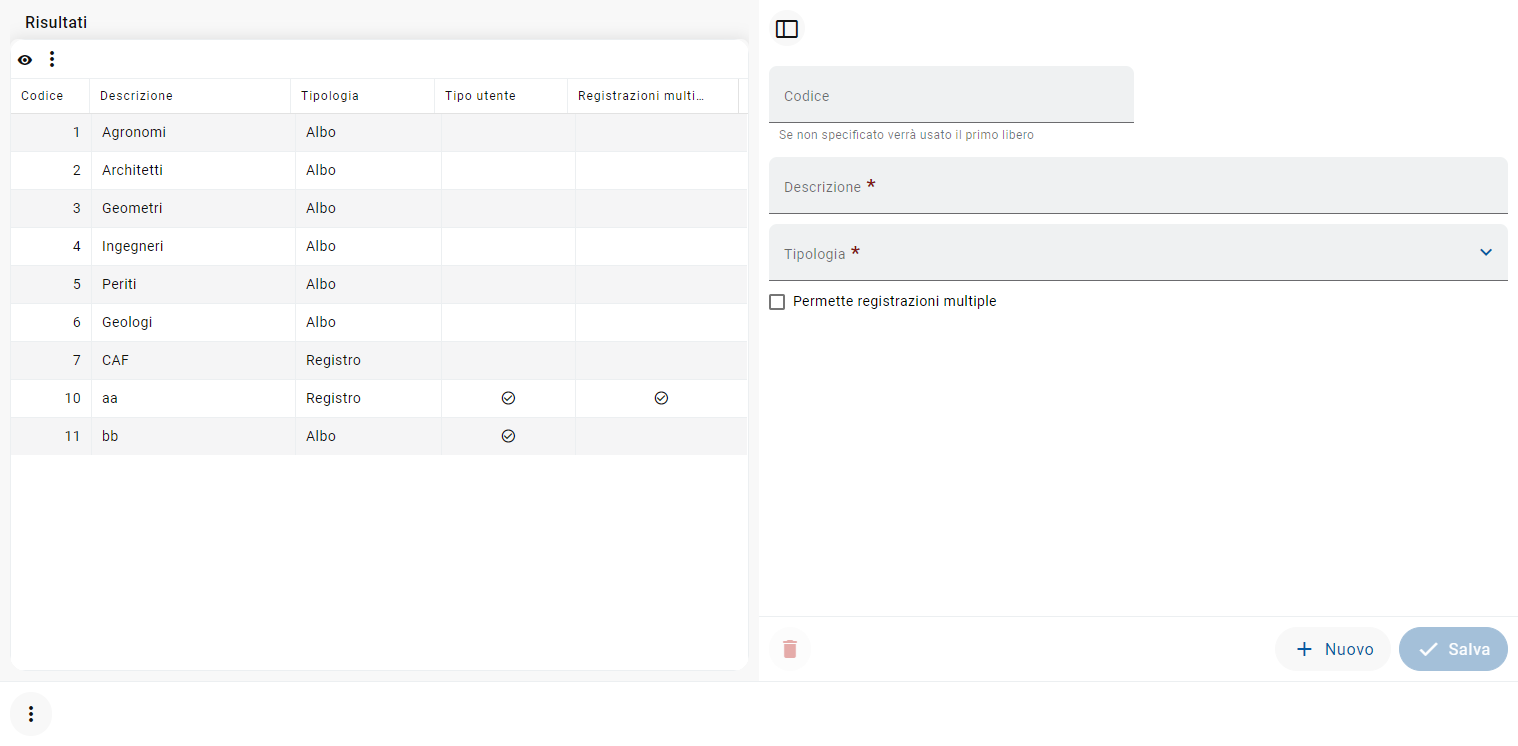This screenshot has height=746, width=1518.
Task: Select the Periti row
Action: pos(379,284)
